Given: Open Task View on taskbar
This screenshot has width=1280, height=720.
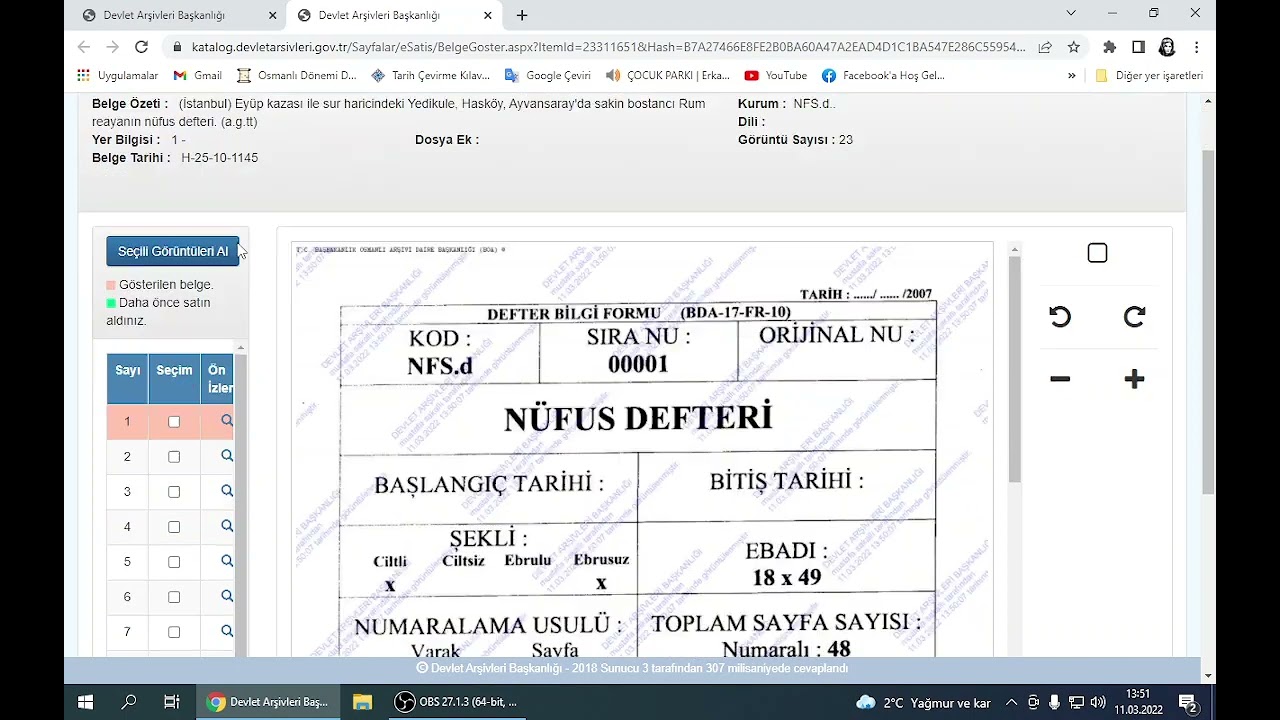Looking at the screenshot, I should tap(171, 702).
